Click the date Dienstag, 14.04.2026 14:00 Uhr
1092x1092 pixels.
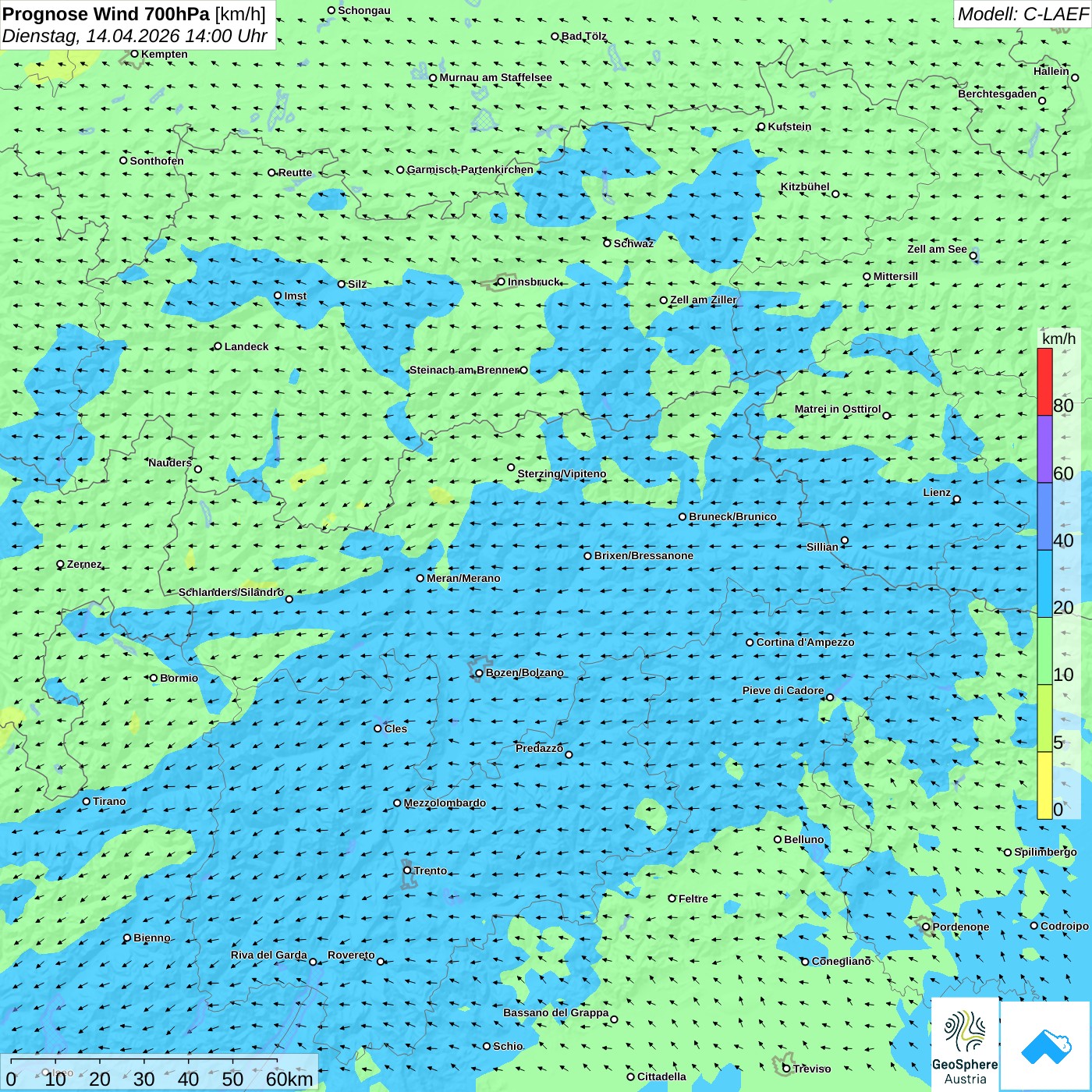[x=135, y=36]
